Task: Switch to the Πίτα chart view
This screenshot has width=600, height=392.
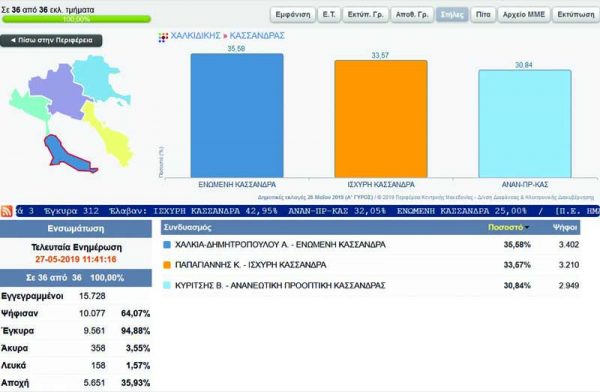Action: pyautogui.click(x=483, y=15)
